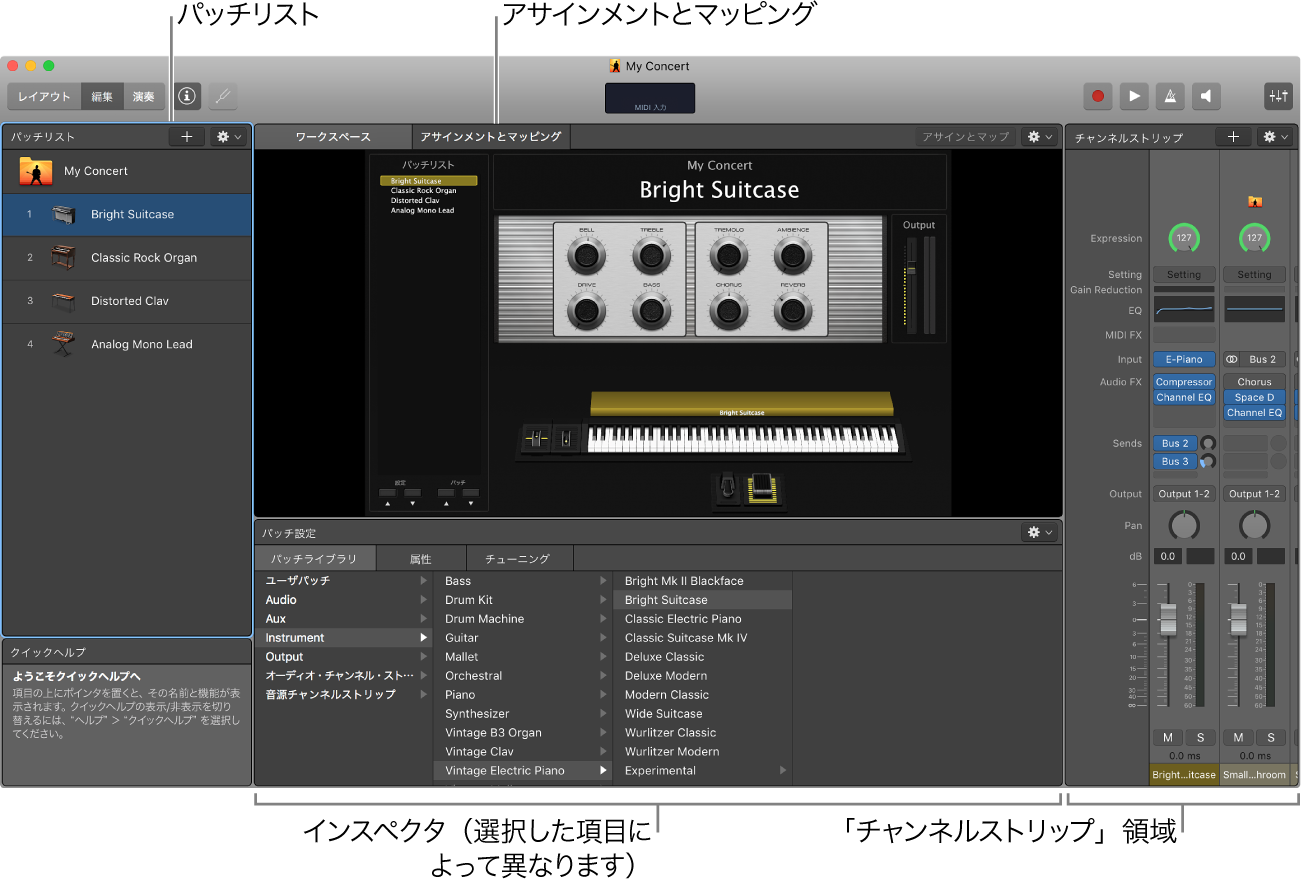The height and width of the screenshot is (888, 1303).
Task: Open the チューニング tab
Action: click(518, 559)
